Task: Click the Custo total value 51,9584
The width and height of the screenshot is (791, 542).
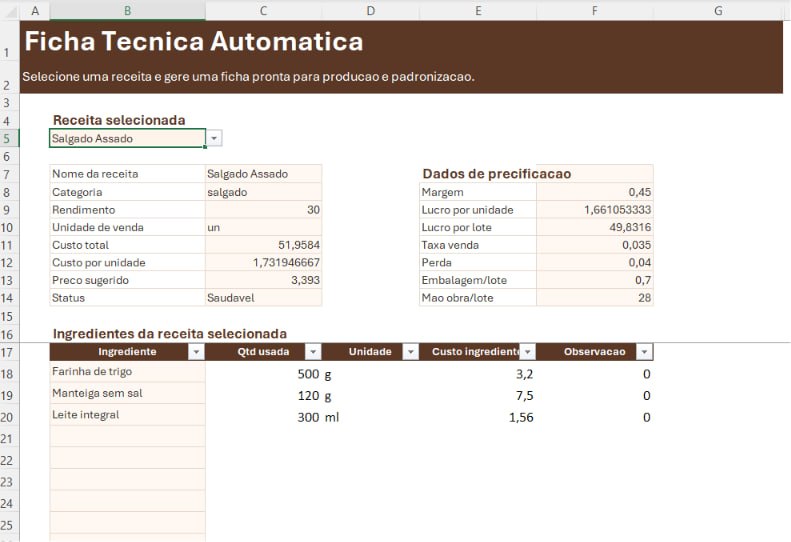Action: [x=263, y=245]
